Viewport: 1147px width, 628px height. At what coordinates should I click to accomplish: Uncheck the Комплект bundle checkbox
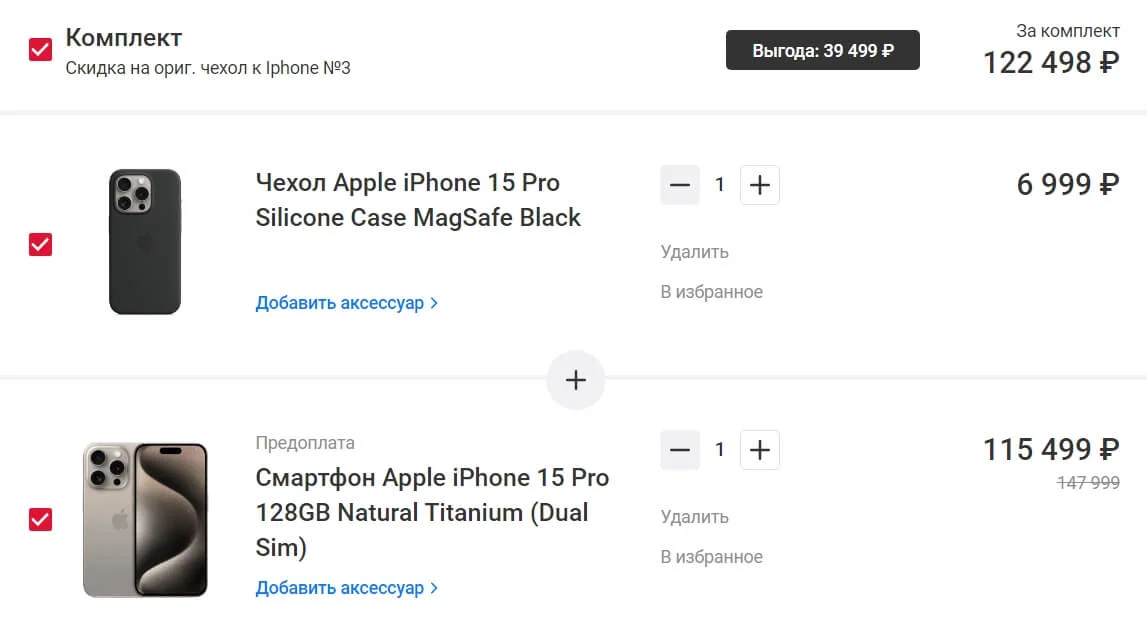(x=40, y=50)
